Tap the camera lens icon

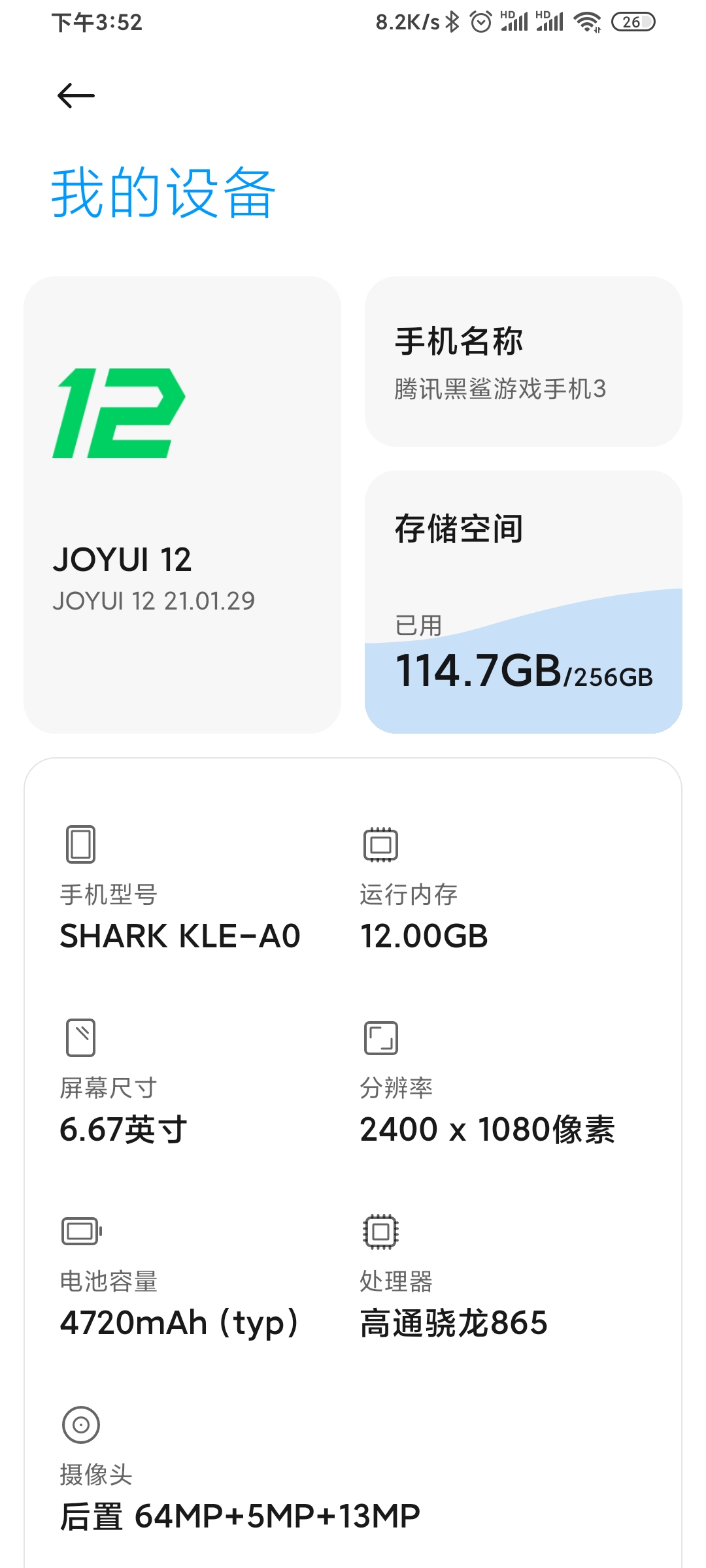click(81, 1424)
